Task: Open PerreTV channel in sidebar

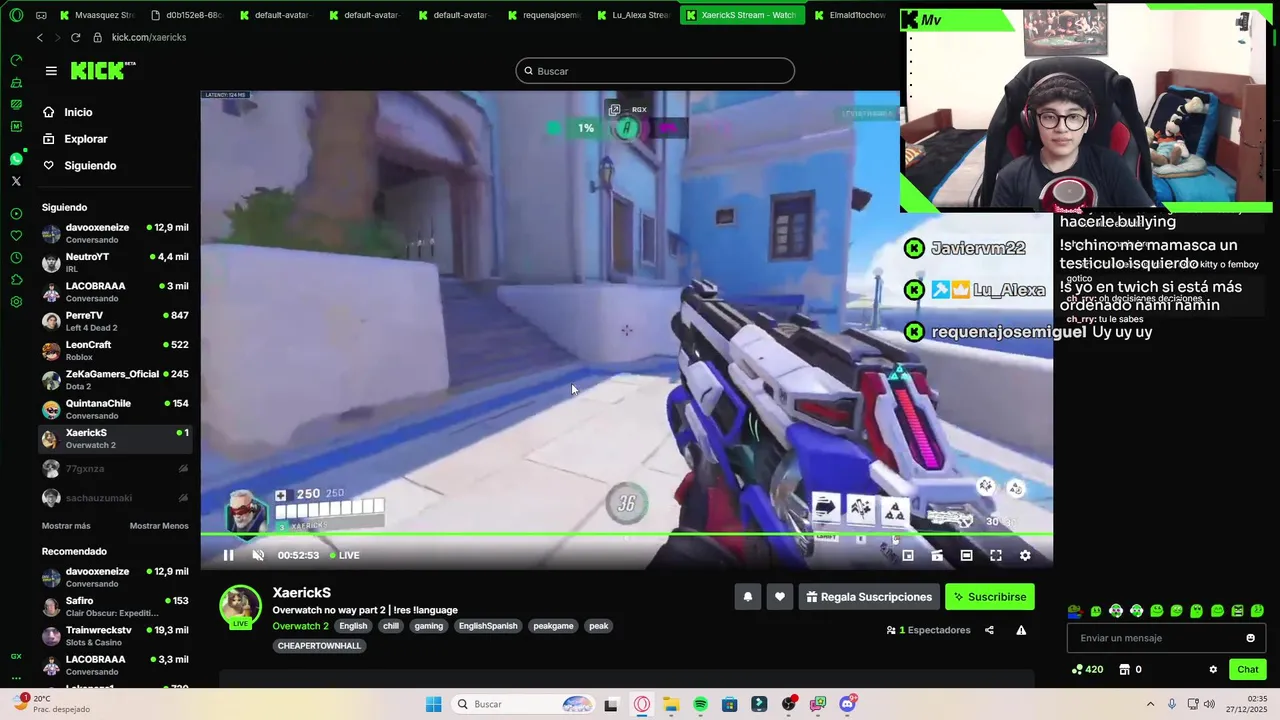Action: (115, 321)
